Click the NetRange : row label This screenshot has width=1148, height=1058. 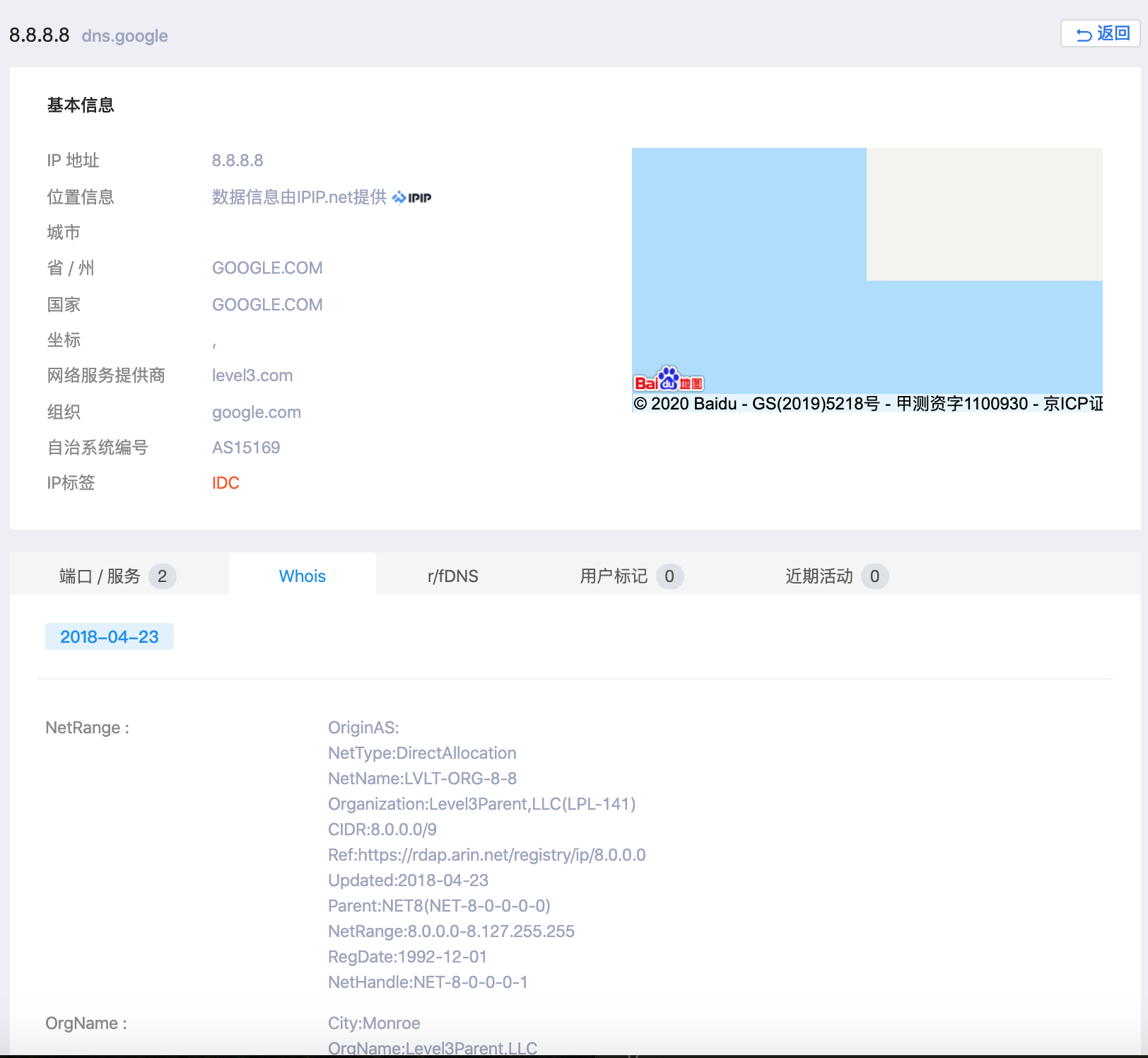(x=88, y=728)
